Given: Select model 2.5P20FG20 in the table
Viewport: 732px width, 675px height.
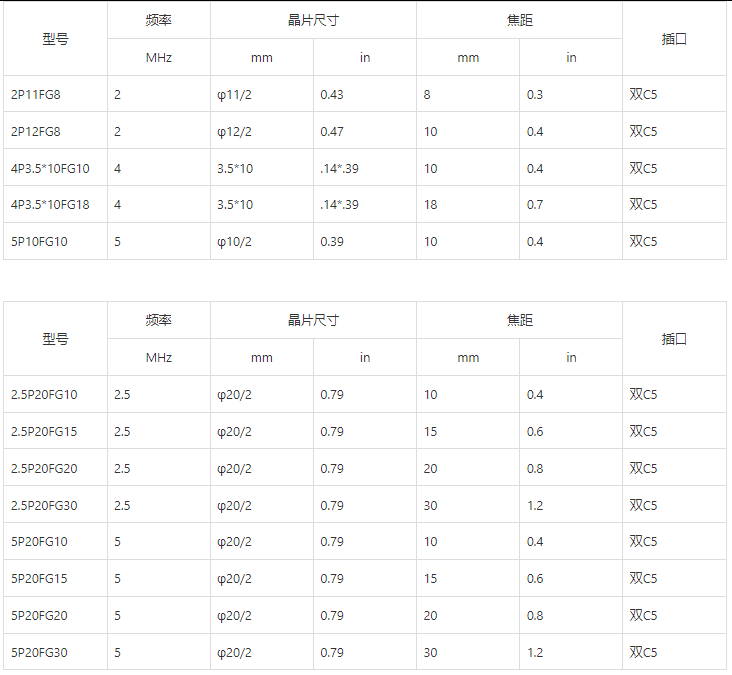Looking at the screenshot, I should pos(44,468).
